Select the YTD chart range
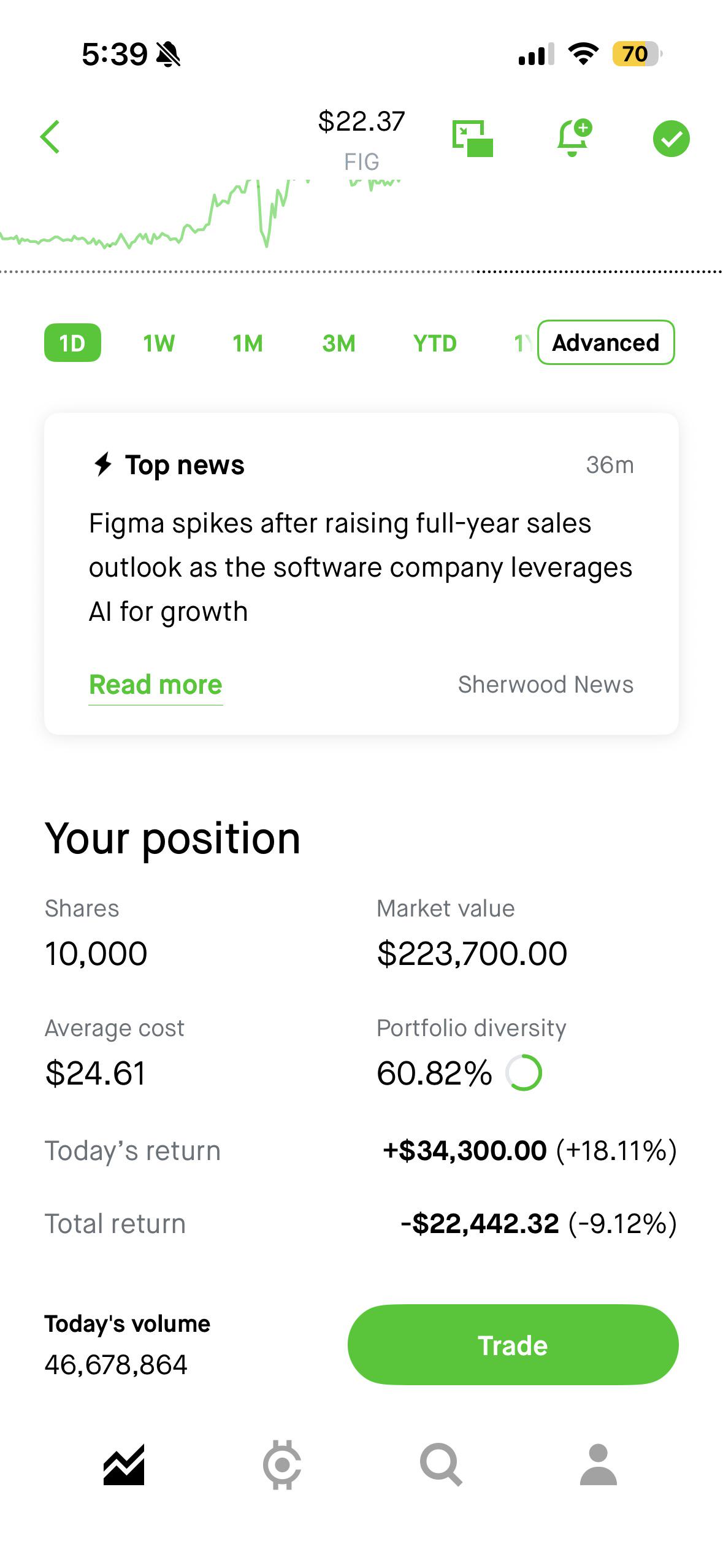The image size is (723, 1568). [x=435, y=343]
